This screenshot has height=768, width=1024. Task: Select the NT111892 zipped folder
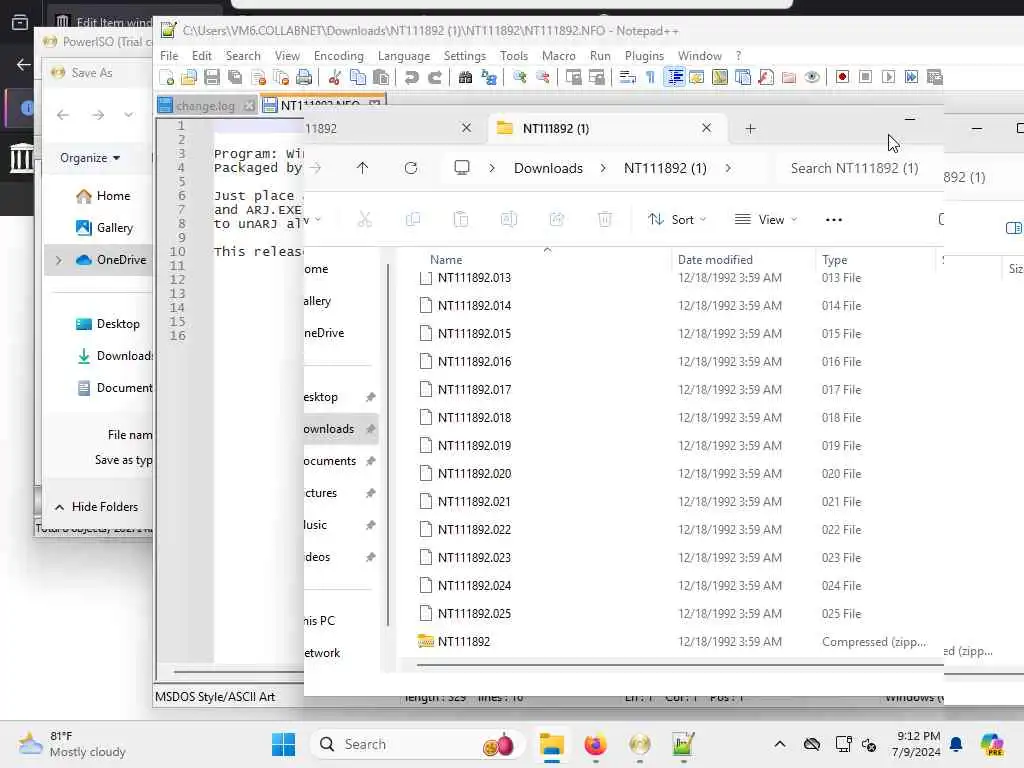pyautogui.click(x=463, y=642)
